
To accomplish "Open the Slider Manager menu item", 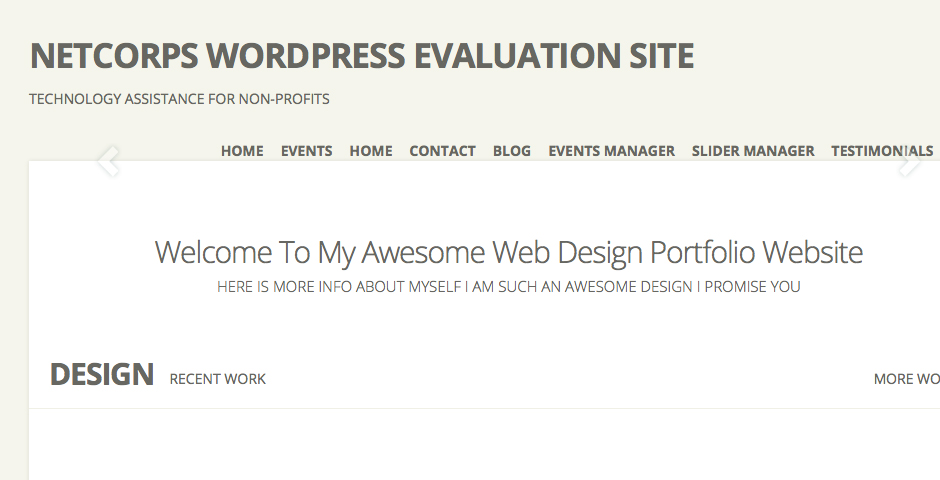I will click(753, 151).
